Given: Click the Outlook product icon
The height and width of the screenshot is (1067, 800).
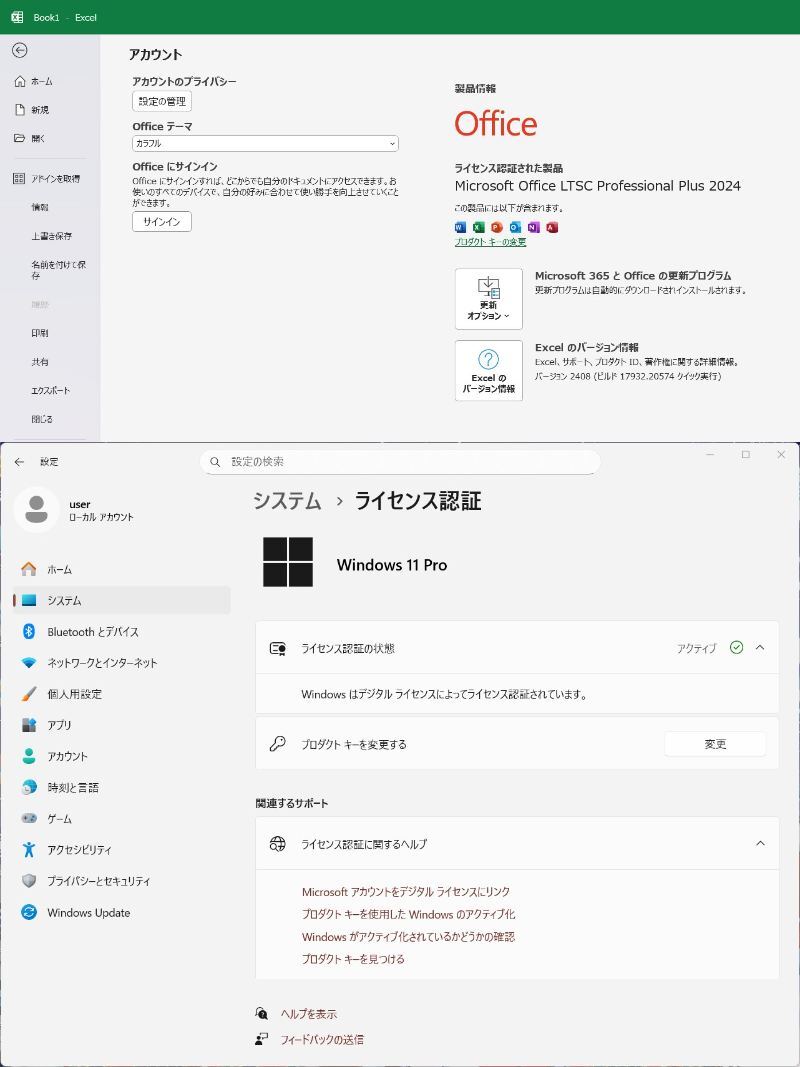Looking at the screenshot, I should click(515, 227).
